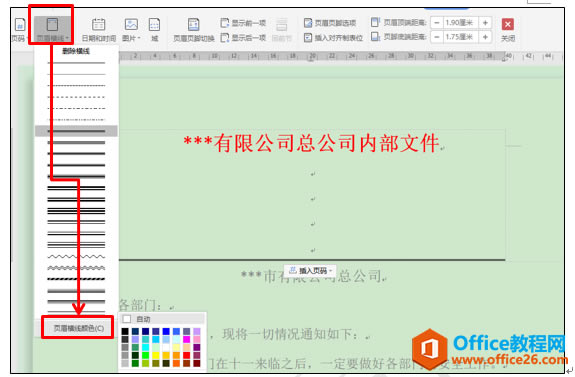Pick the white color swatch
575x377 pixels.
click(x=166, y=348)
